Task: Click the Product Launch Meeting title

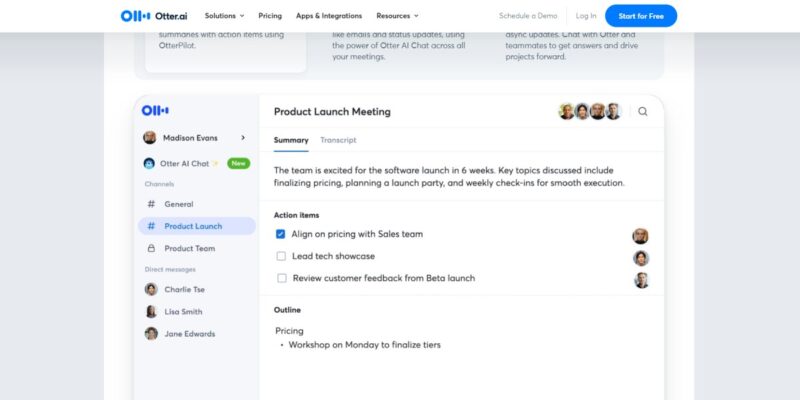Action: [332, 111]
